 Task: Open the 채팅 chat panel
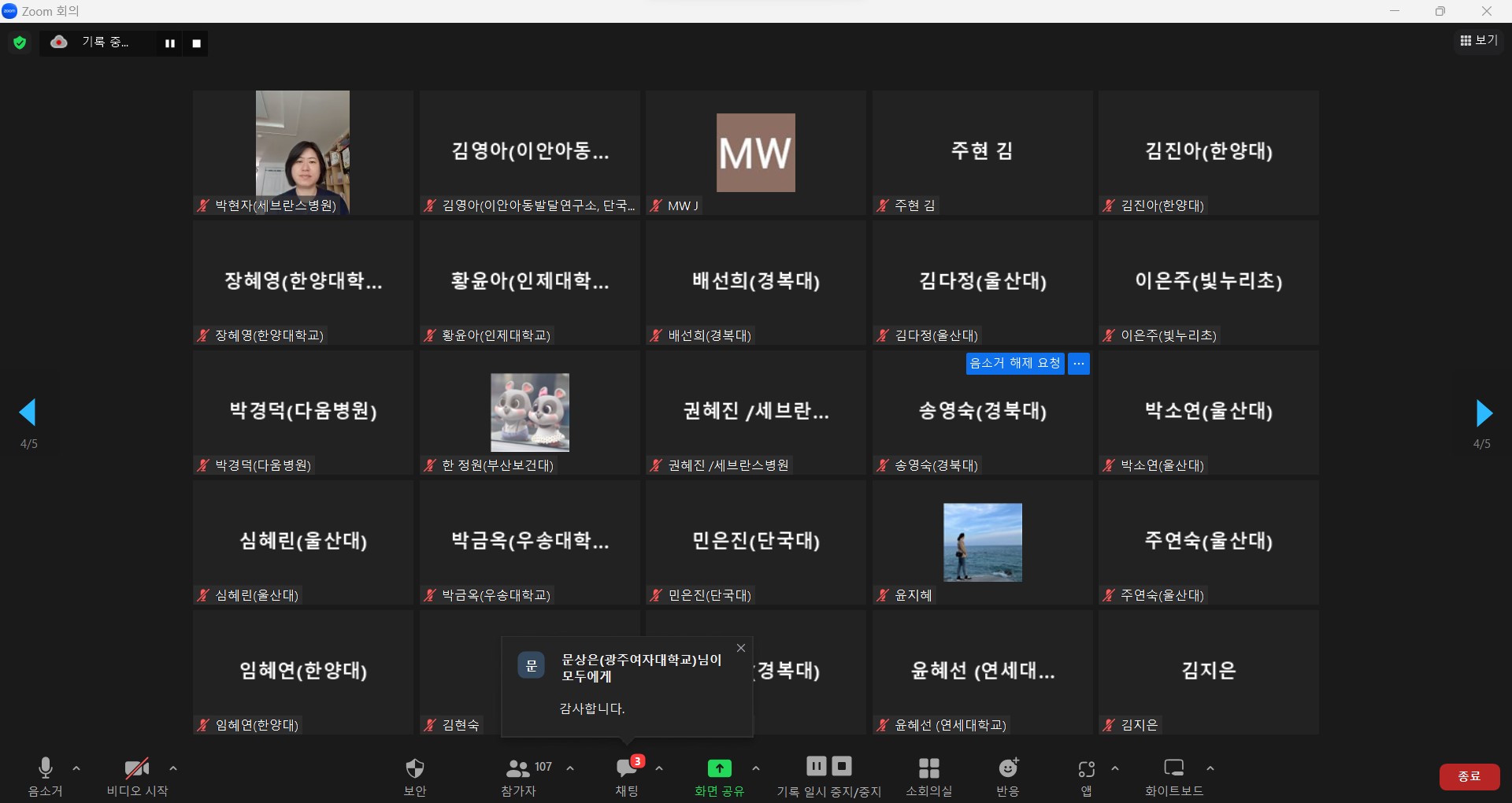[x=628, y=775]
